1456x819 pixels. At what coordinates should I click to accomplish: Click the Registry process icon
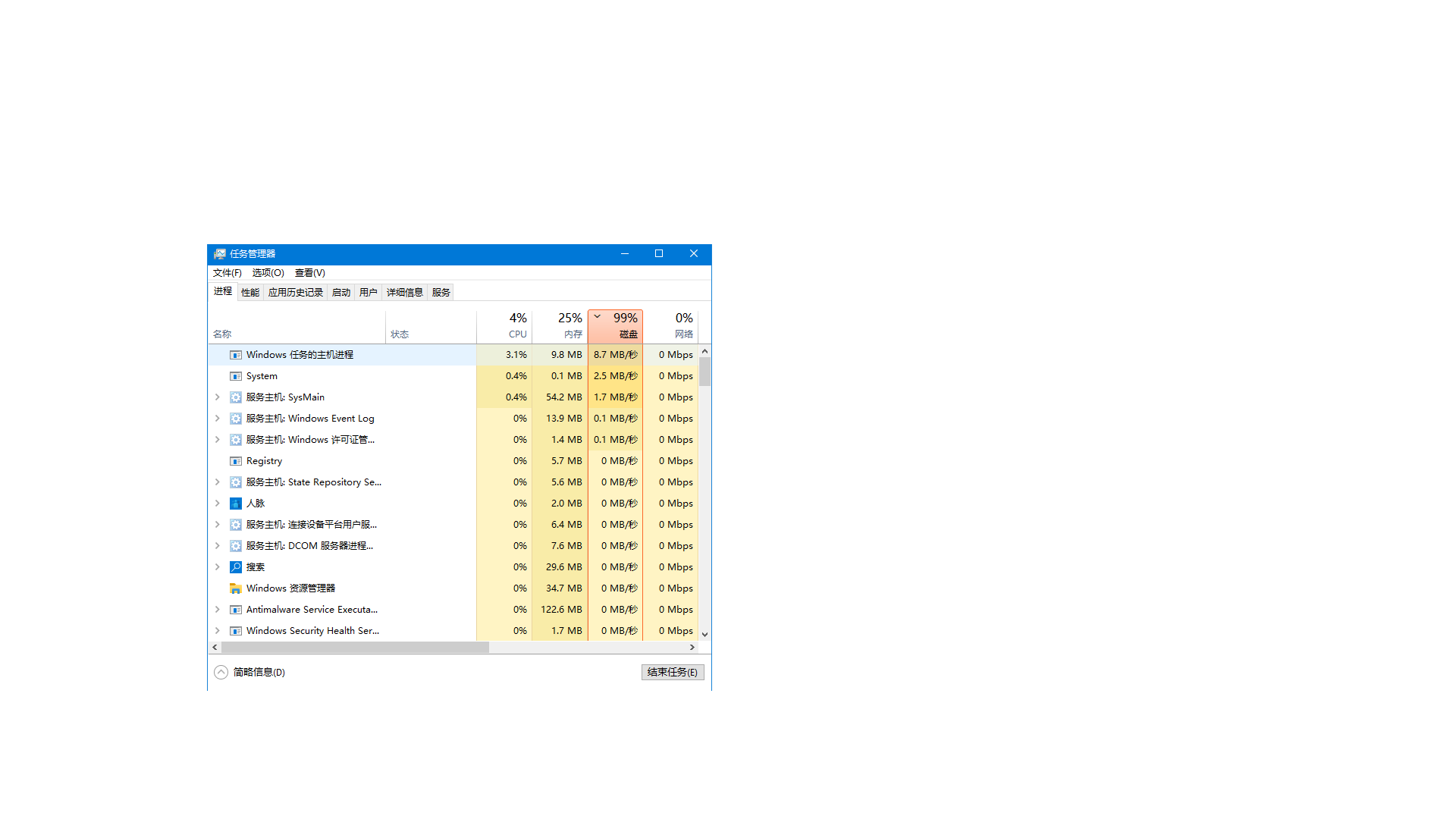click(236, 461)
